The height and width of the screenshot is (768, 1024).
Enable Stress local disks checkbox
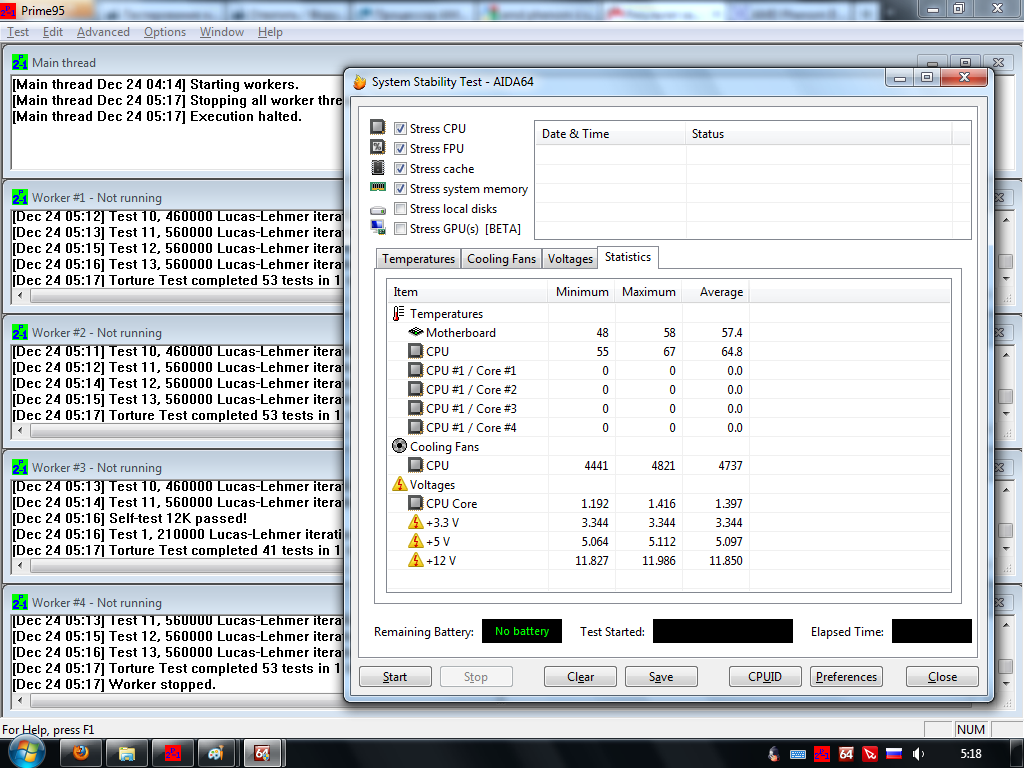click(x=400, y=208)
